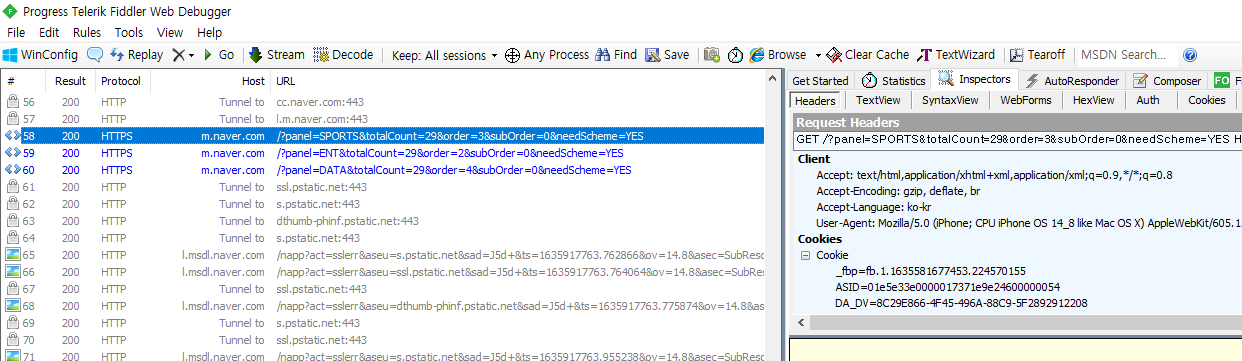
Task: Select the Cookies inspector tab
Action: click(x=1206, y=100)
